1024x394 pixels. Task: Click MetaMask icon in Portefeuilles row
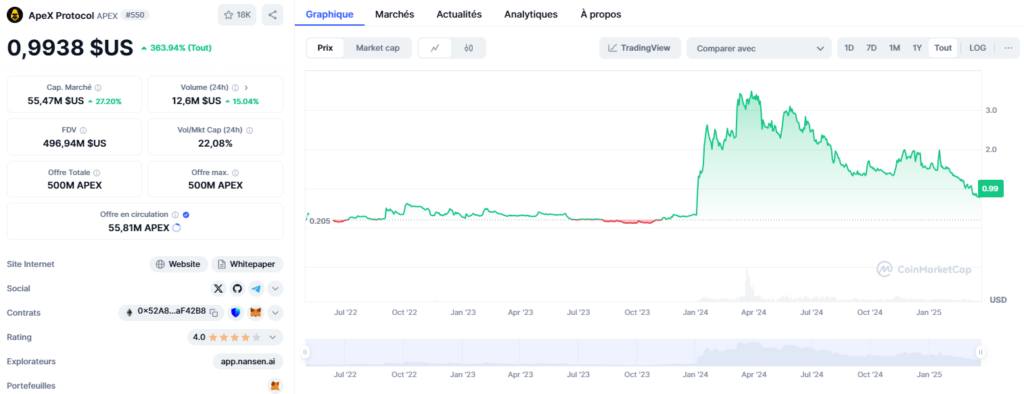[276, 386]
